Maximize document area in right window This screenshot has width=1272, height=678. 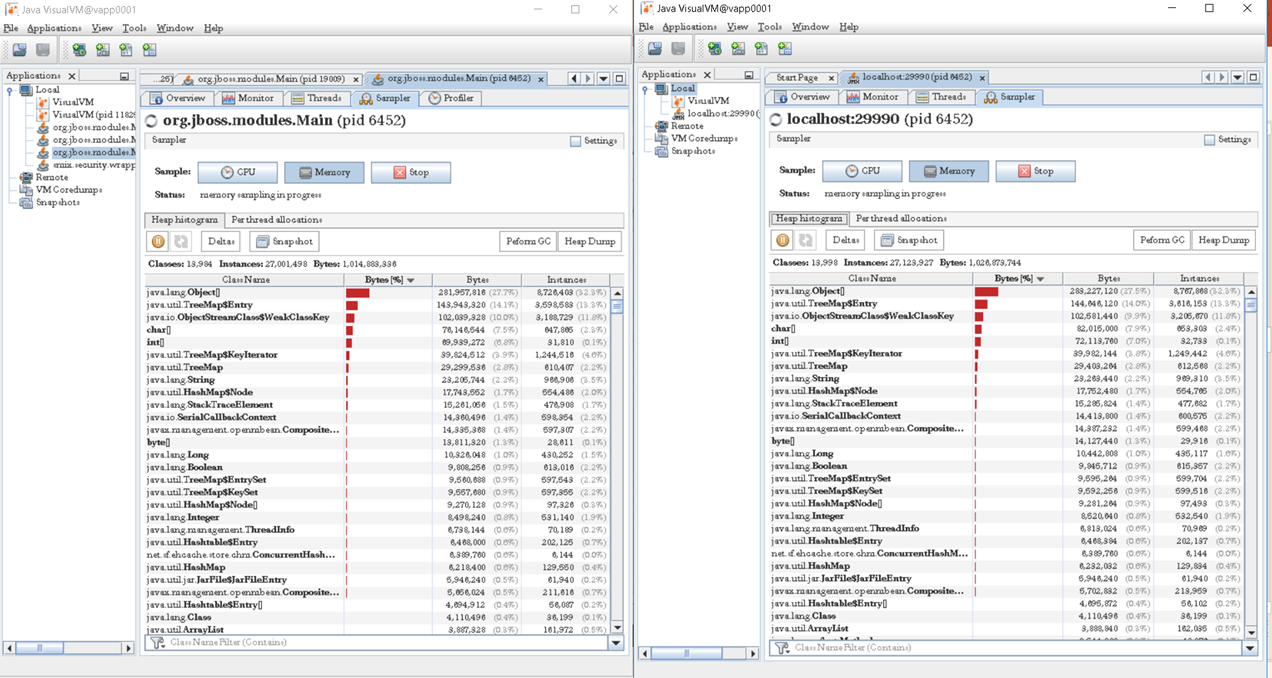pos(1253,77)
